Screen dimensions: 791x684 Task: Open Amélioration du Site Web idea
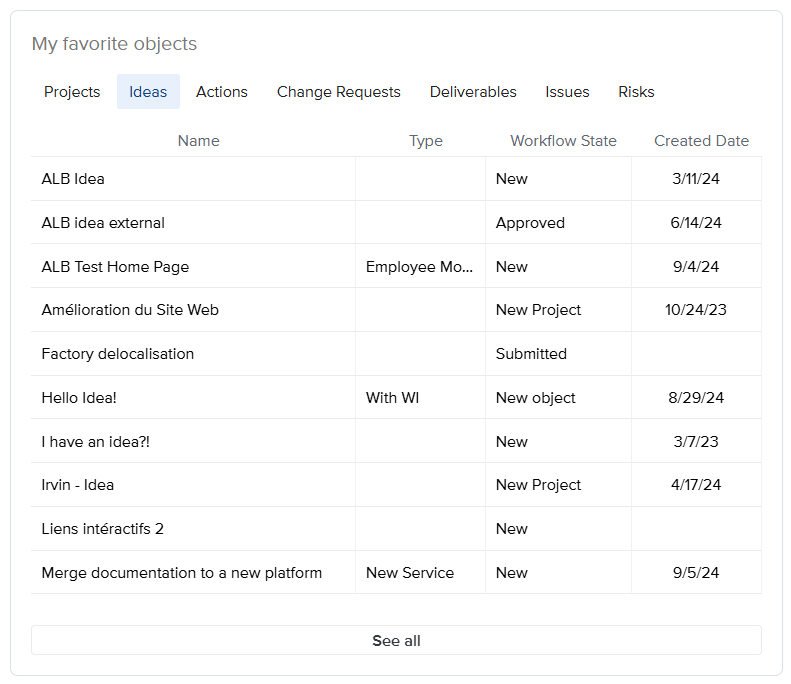pos(130,310)
